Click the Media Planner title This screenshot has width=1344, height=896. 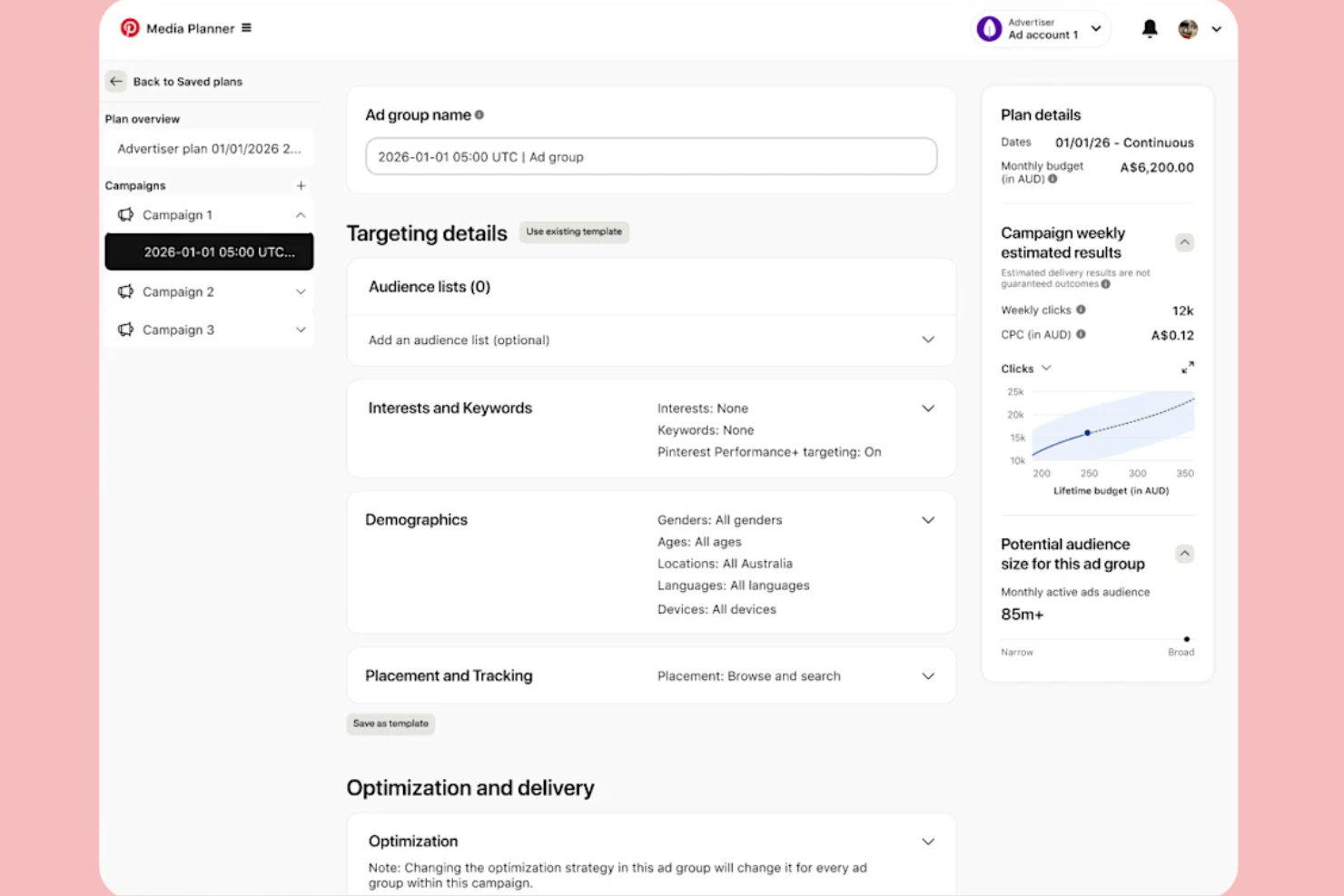(190, 29)
